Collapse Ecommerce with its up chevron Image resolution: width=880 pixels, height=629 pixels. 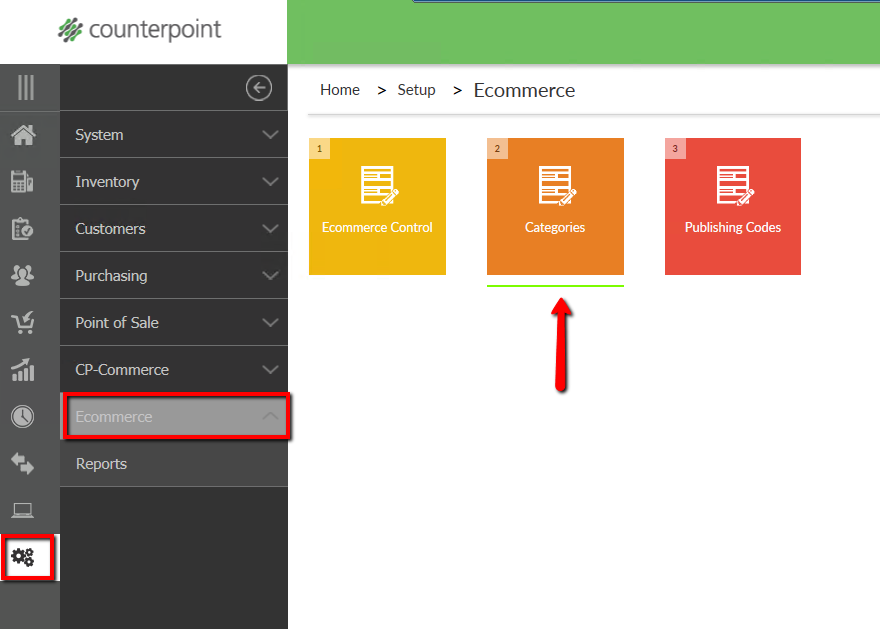coord(271,416)
